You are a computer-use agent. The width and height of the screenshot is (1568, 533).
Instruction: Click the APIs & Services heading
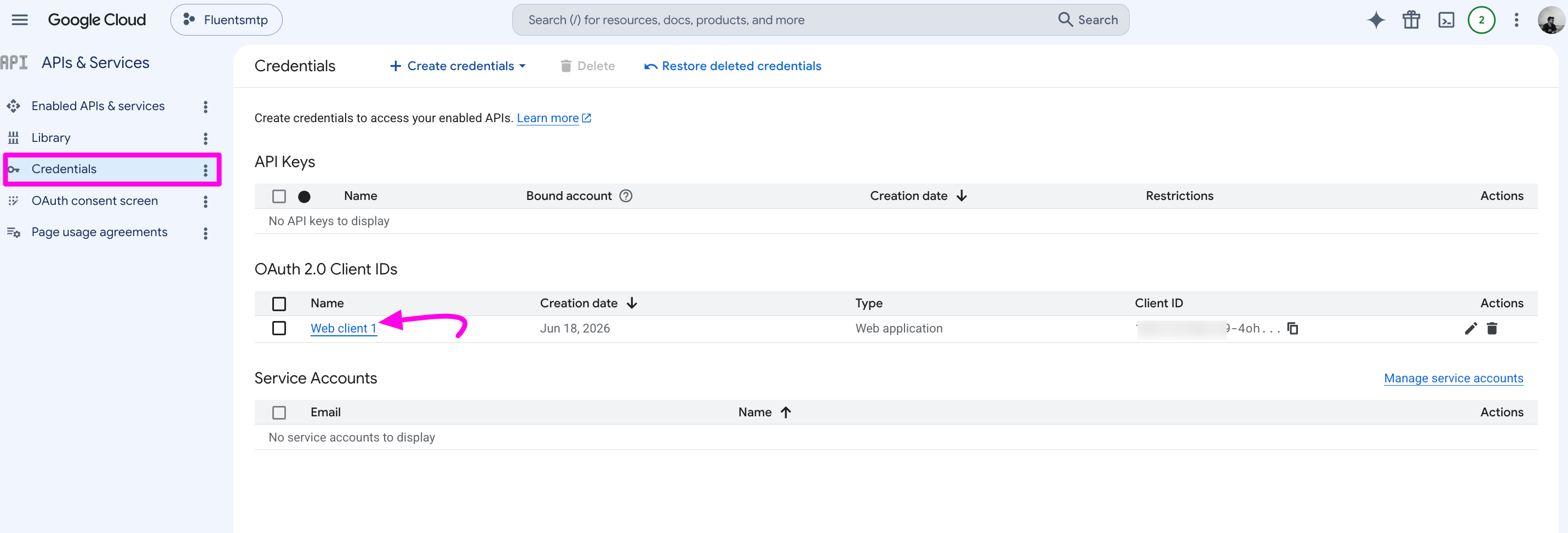click(95, 62)
